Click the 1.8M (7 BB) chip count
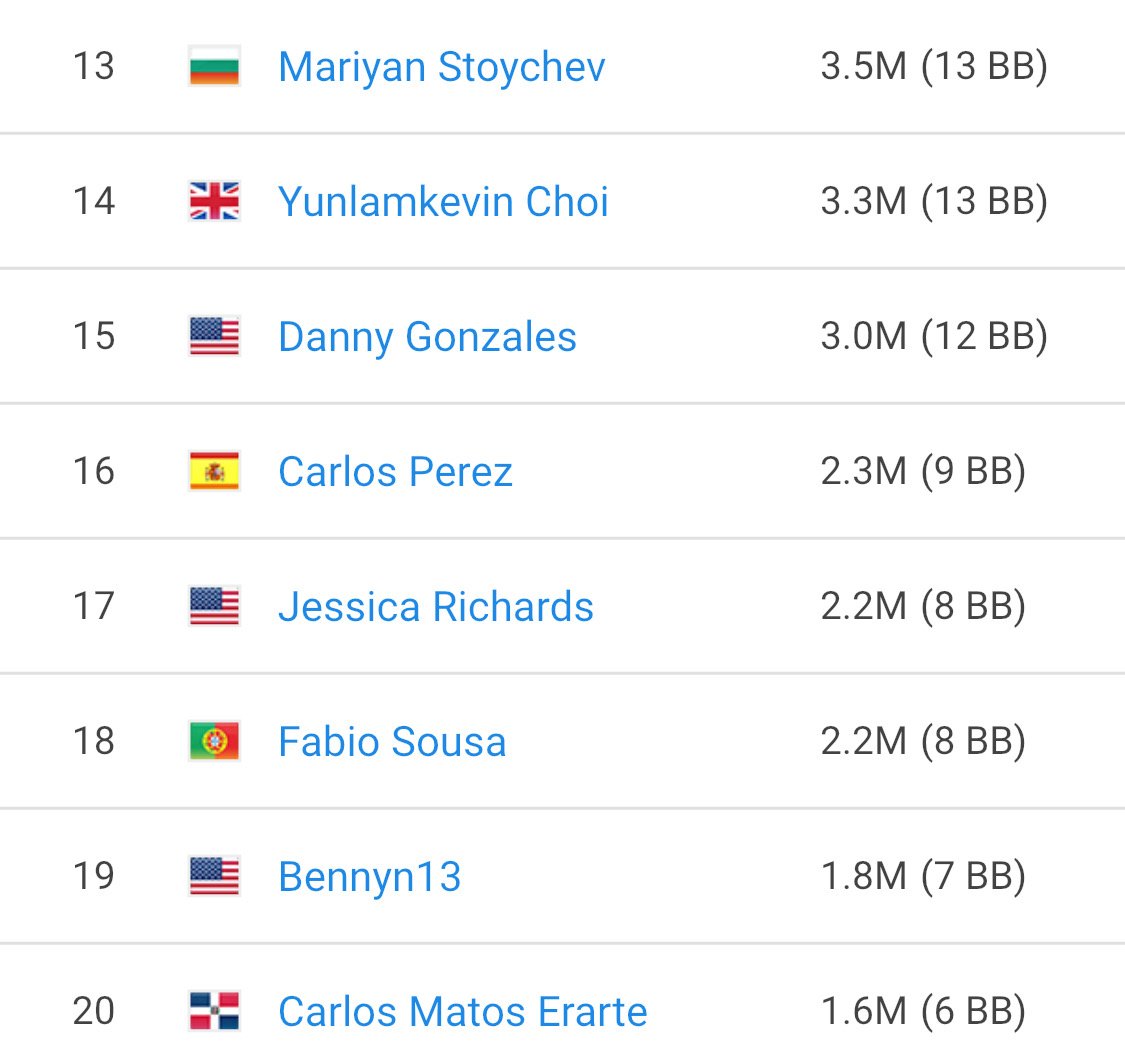1125x1063 pixels. pos(922,877)
